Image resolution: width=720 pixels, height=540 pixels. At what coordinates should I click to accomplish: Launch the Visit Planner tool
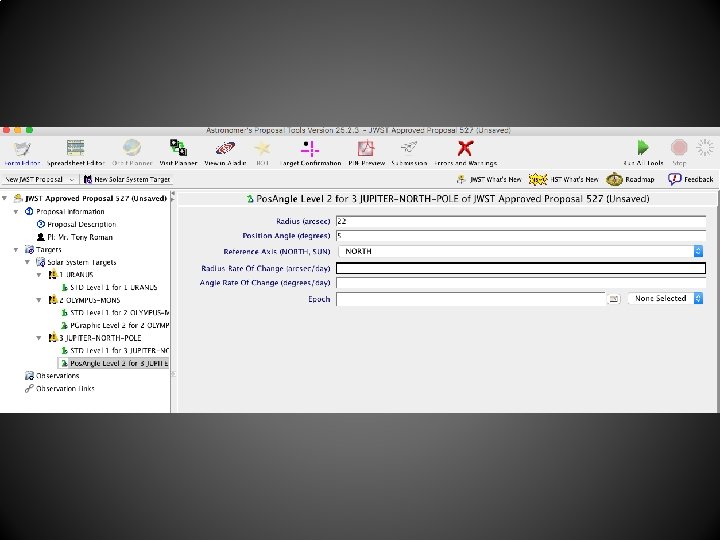[178, 153]
